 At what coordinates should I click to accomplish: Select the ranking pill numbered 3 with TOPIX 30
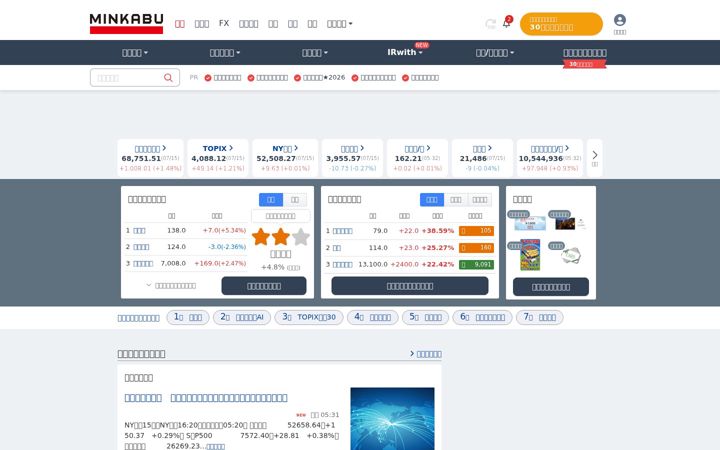309,317
